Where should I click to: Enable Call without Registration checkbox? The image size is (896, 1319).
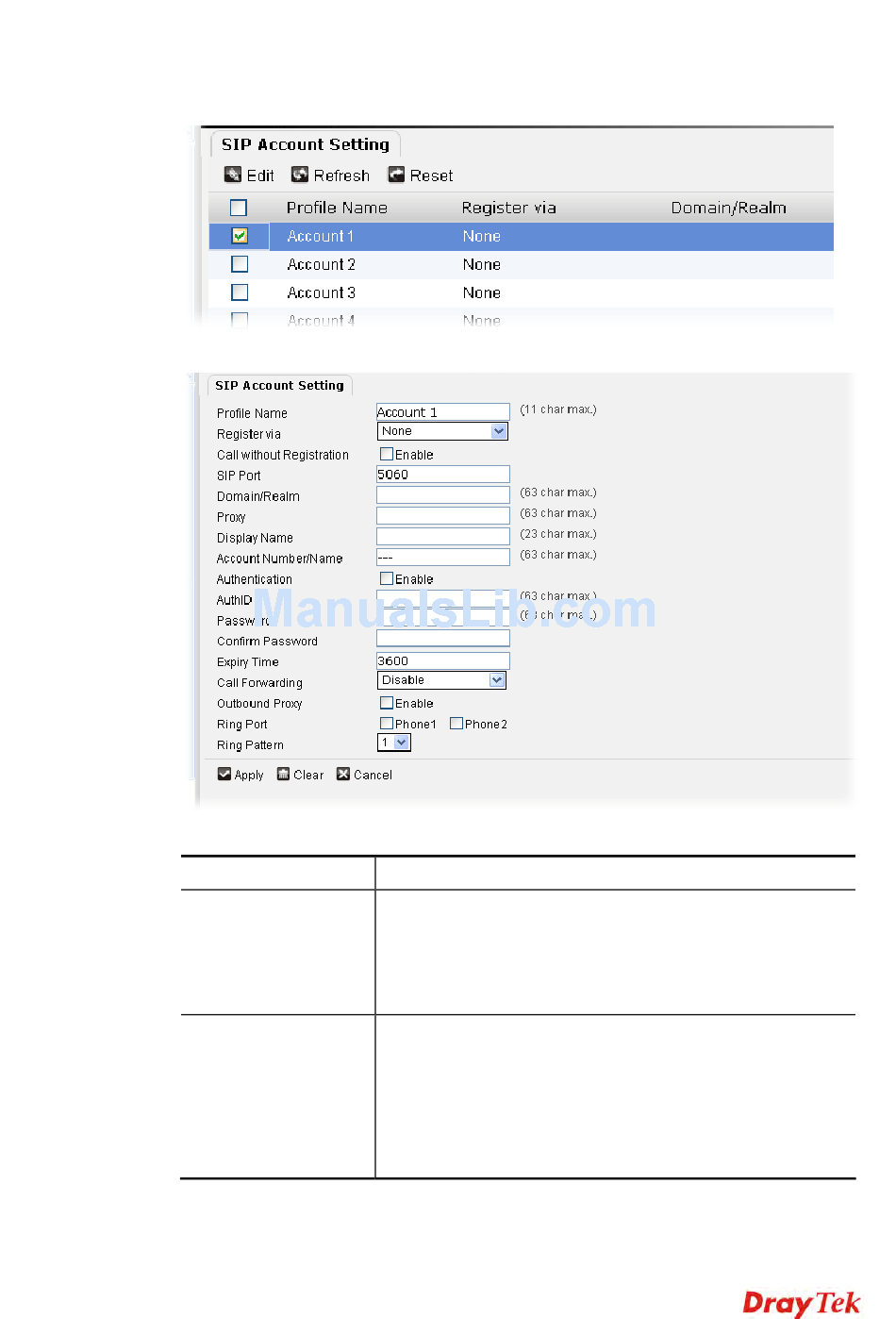pos(387,454)
